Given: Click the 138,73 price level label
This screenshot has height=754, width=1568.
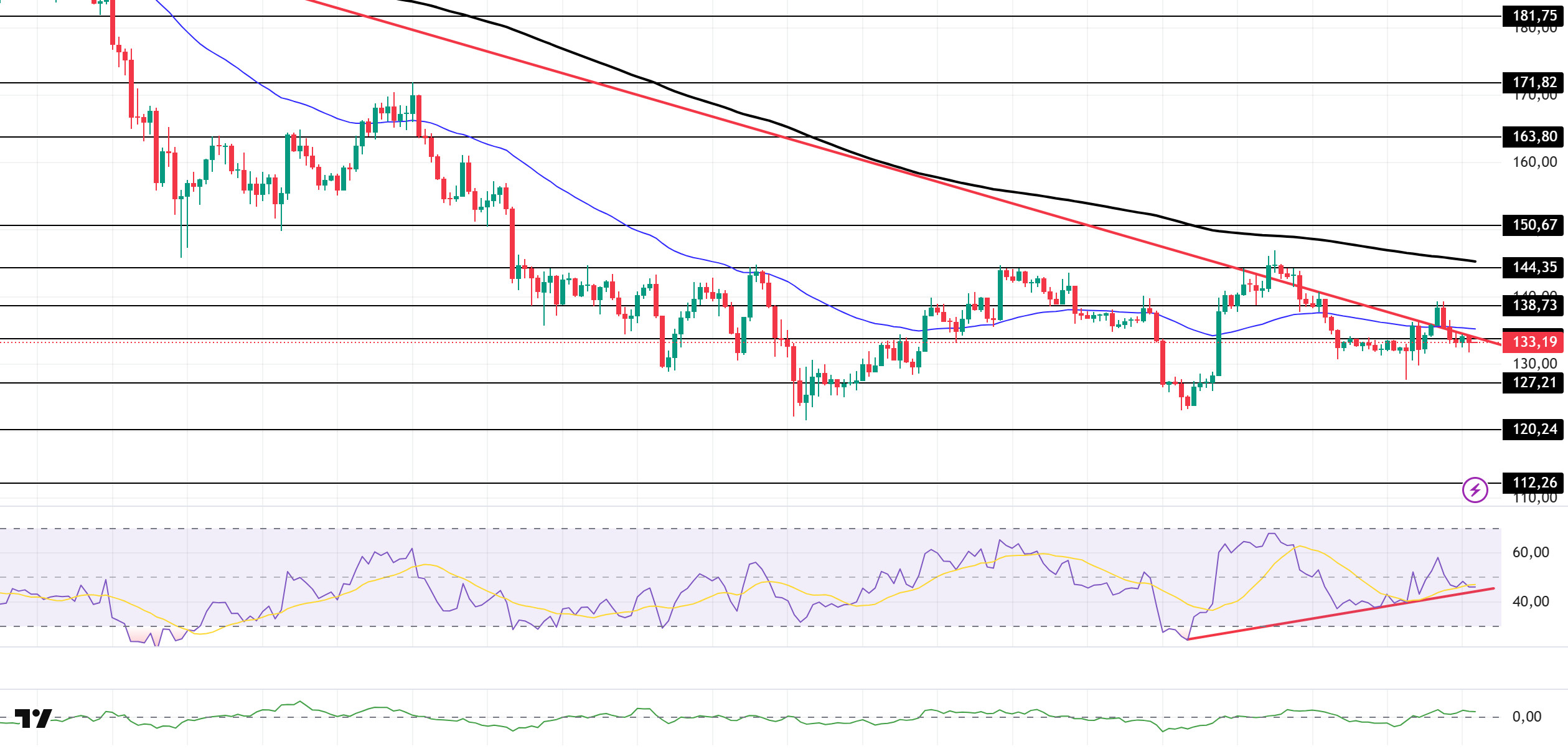Looking at the screenshot, I should [1534, 305].
